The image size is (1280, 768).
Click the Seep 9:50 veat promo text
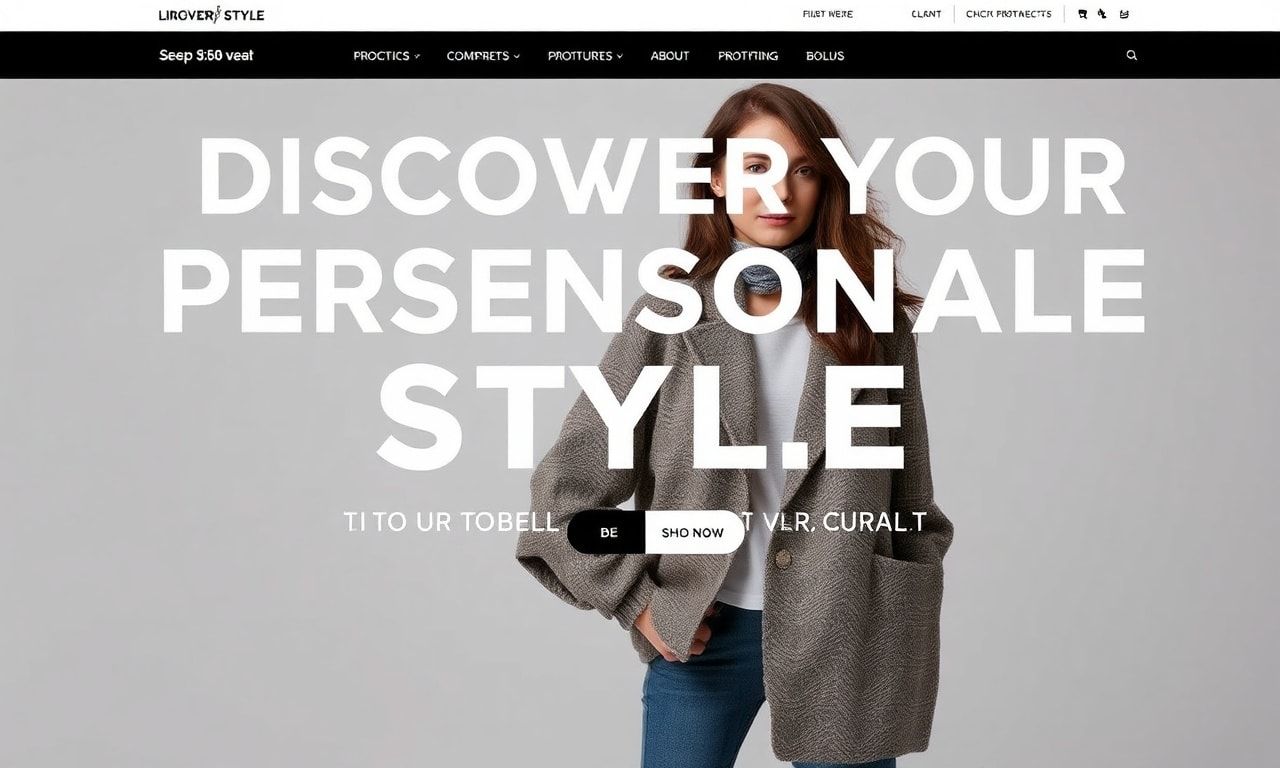[206, 56]
